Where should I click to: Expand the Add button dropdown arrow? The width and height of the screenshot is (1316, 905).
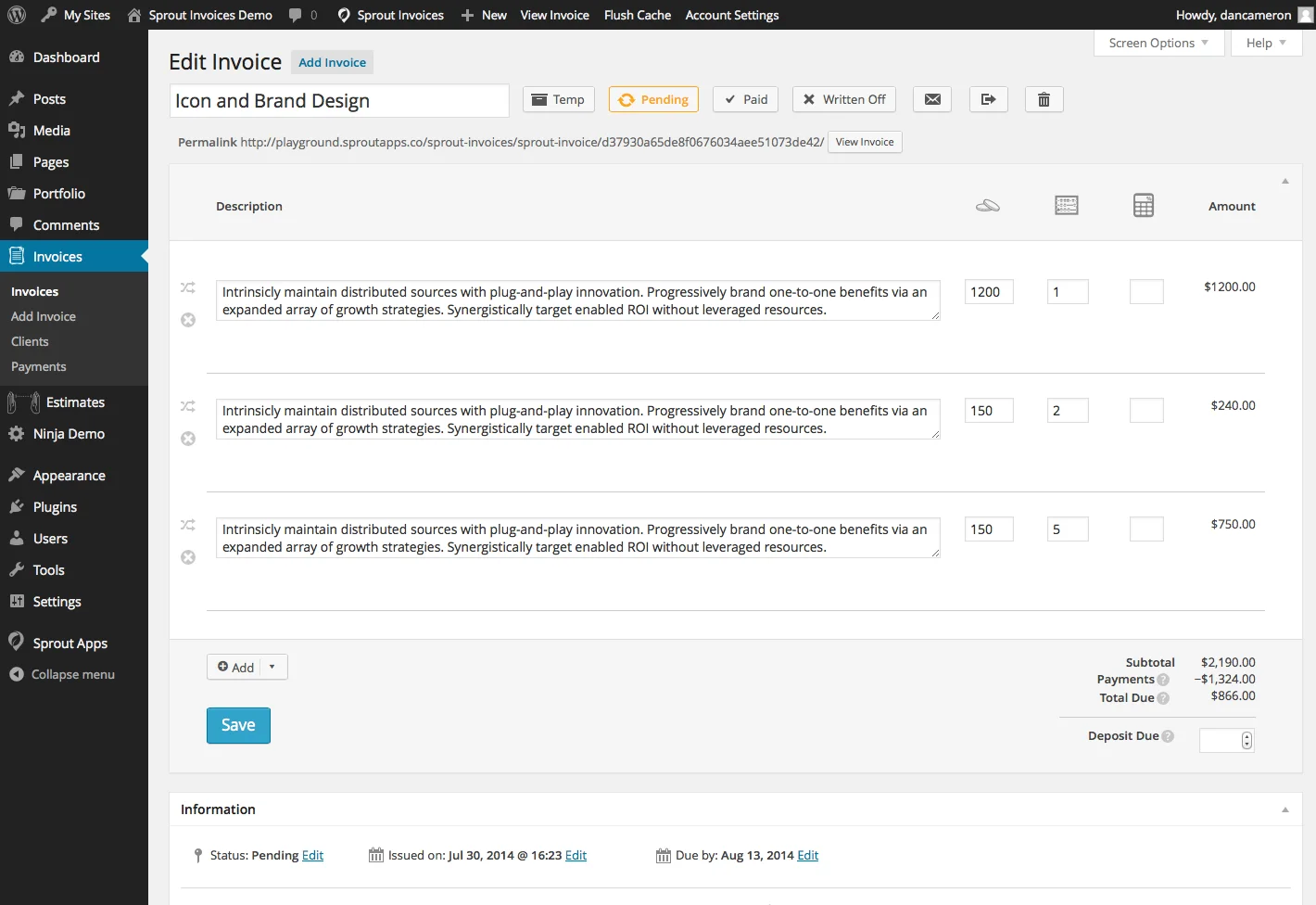click(x=272, y=667)
